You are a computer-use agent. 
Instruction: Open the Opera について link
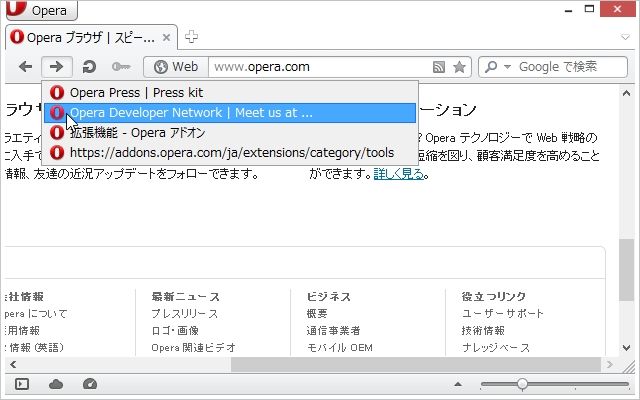click(36, 313)
